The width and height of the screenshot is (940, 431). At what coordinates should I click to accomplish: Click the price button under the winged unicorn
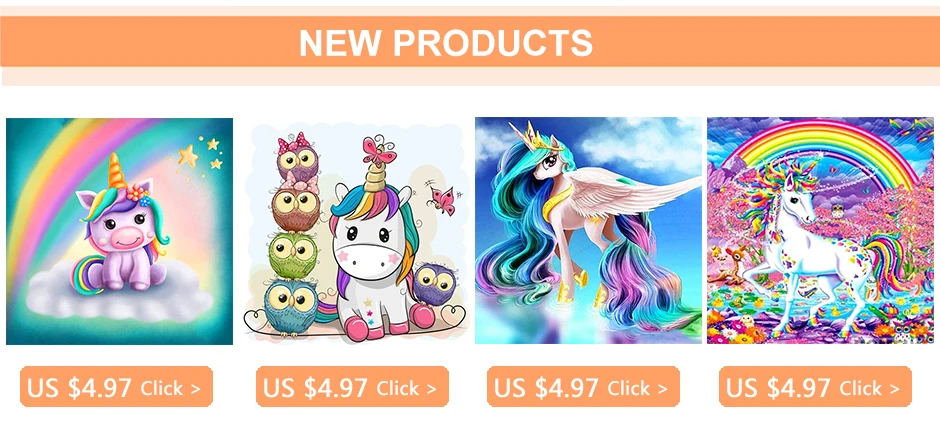pyautogui.click(x=583, y=387)
